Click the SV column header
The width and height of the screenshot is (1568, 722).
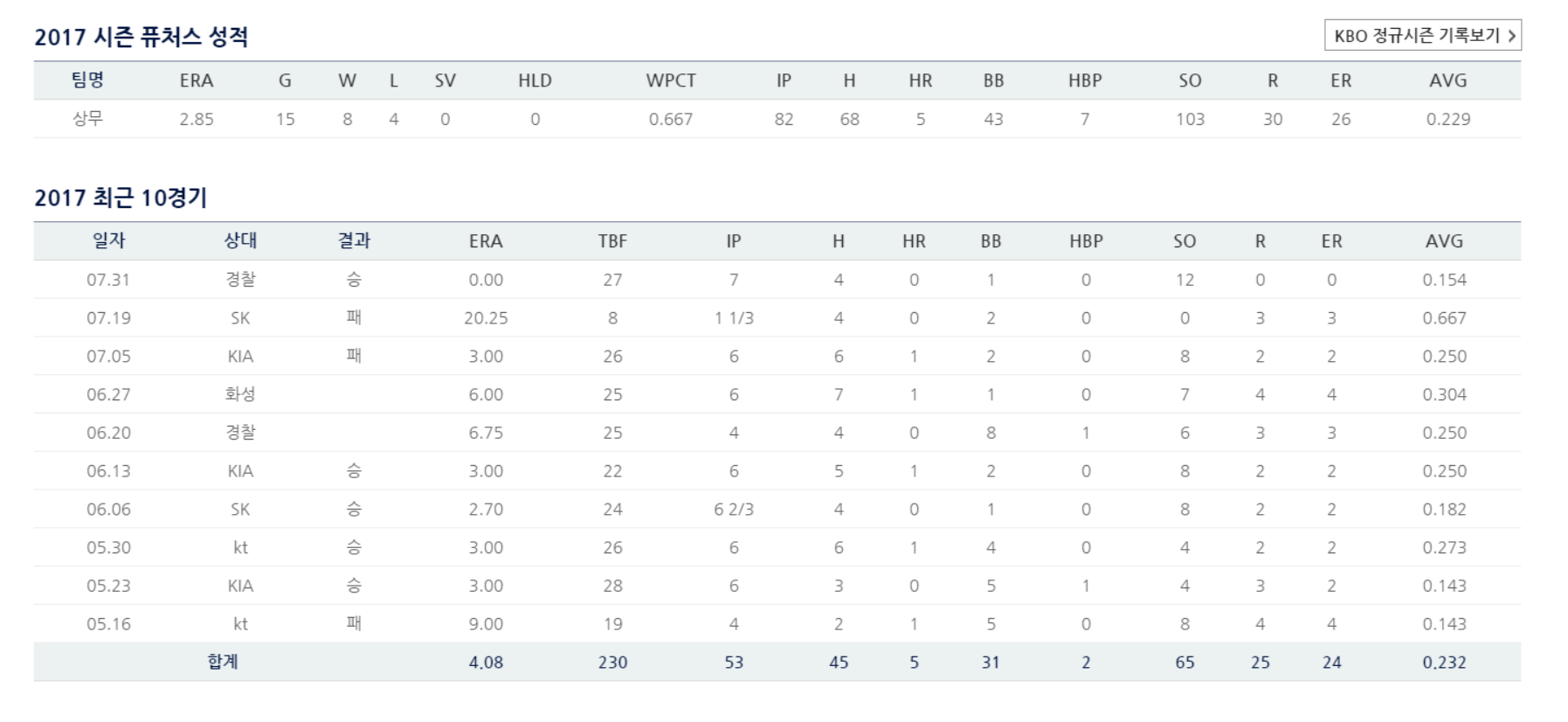(x=445, y=80)
